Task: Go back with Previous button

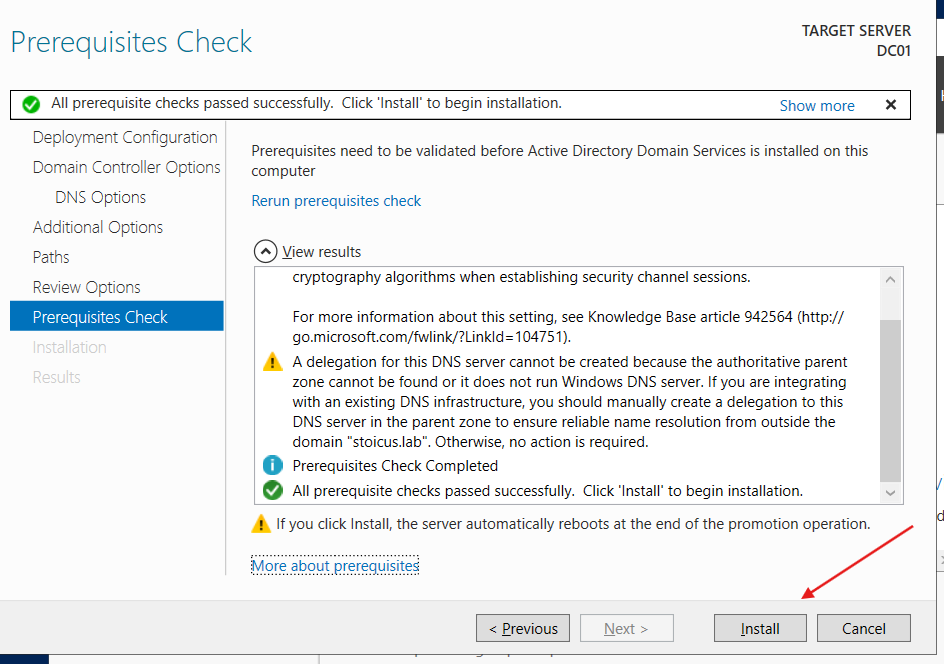Action: click(523, 628)
